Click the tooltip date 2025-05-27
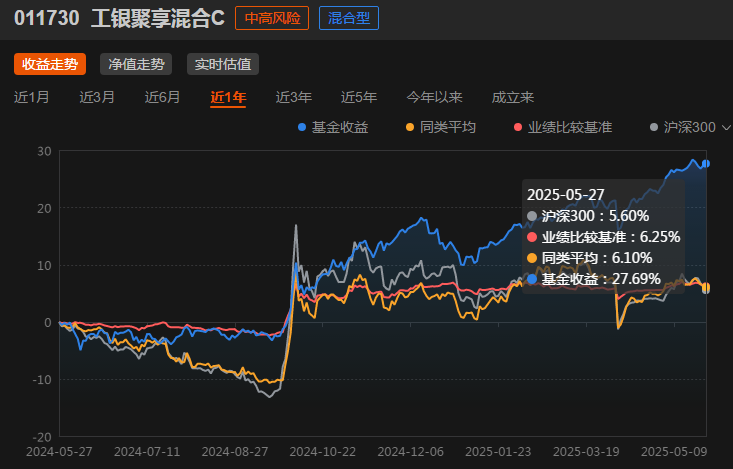Viewport: 733px width, 469px height. tap(566, 195)
